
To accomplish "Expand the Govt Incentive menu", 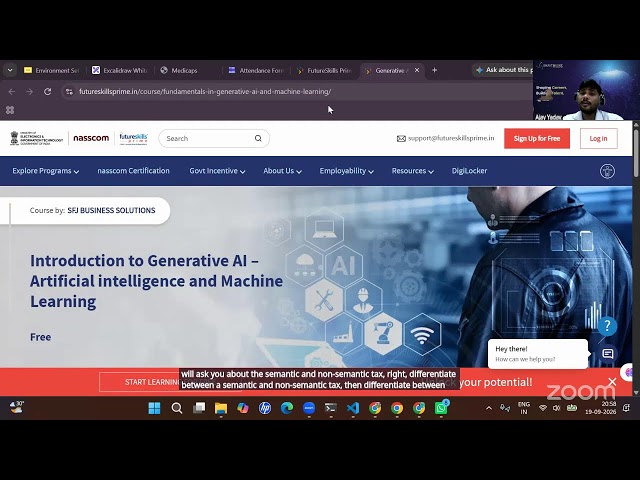I will [x=217, y=171].
